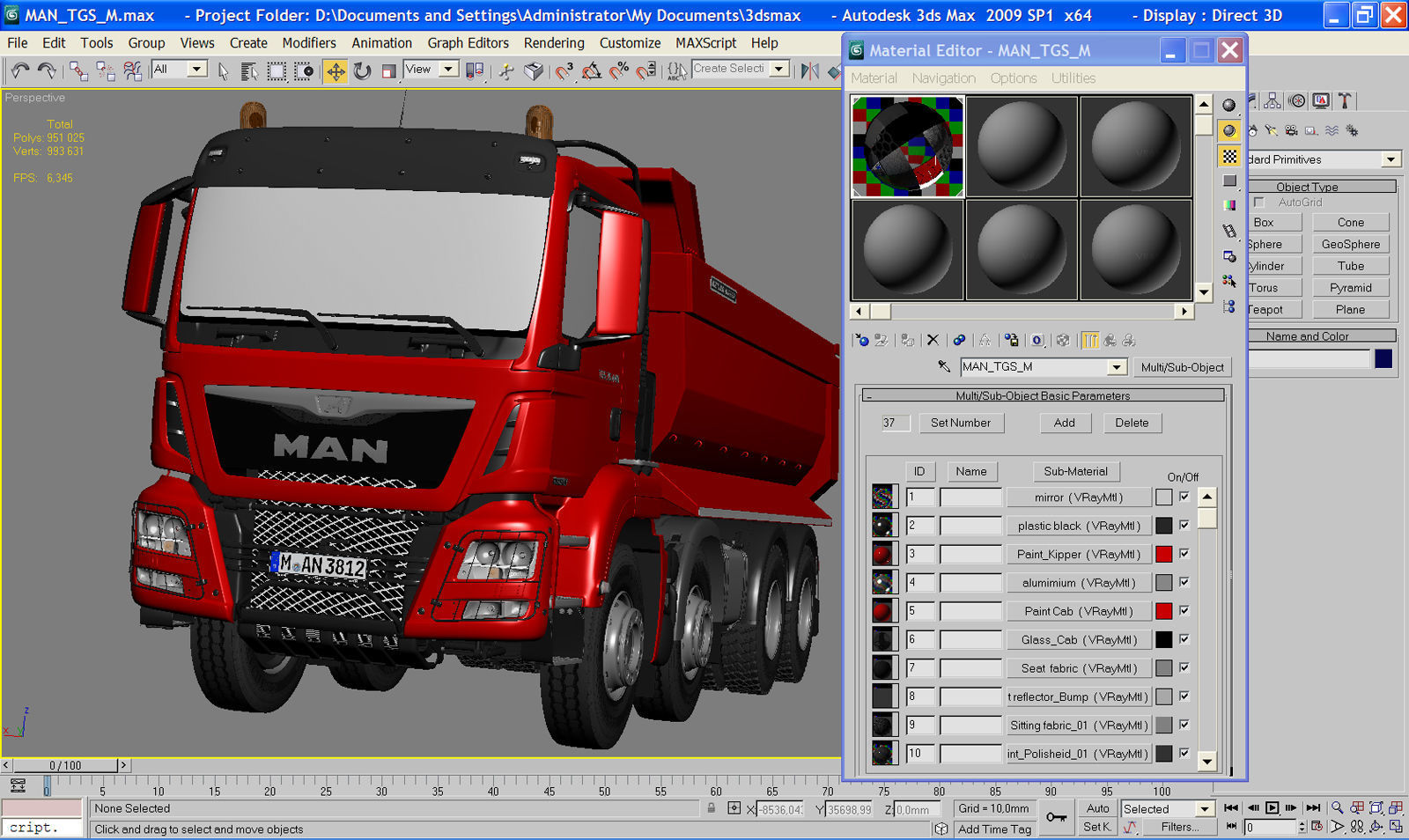Image resolution: width=1409 pixels, height=840 pixels.
Task: Toggle Show End Result in Material Editor
Action: tap(1090, 340)
